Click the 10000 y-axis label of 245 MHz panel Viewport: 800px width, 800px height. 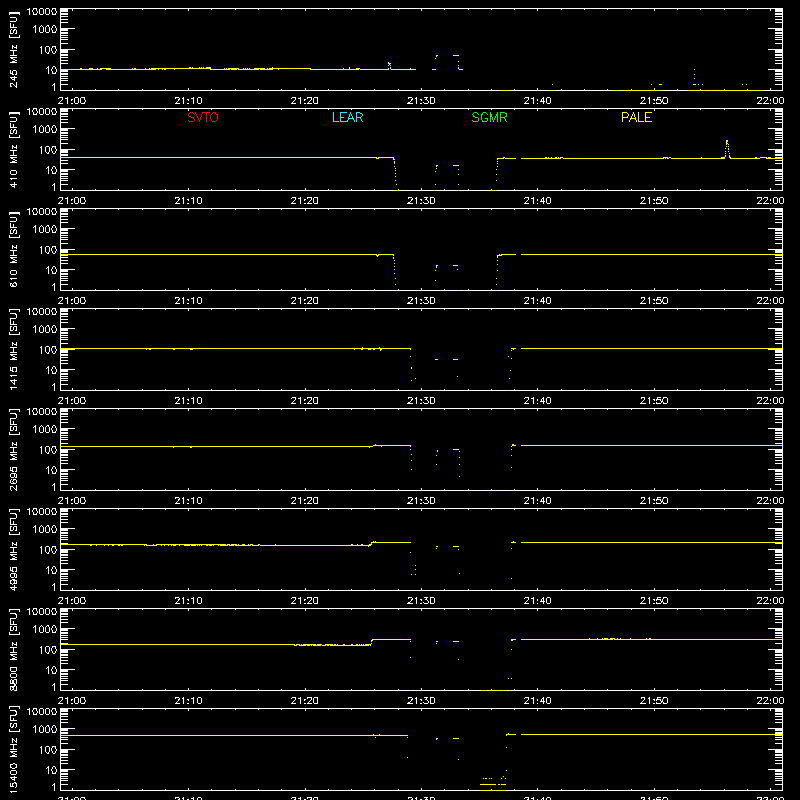click(x=42, y=12)
